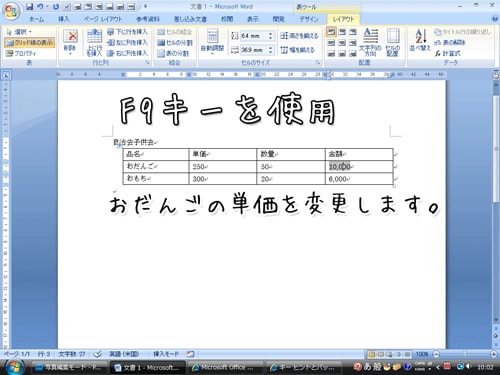Click Insert Above rows icon
Screen dimensions: 500x375
(x=94, y=42)
